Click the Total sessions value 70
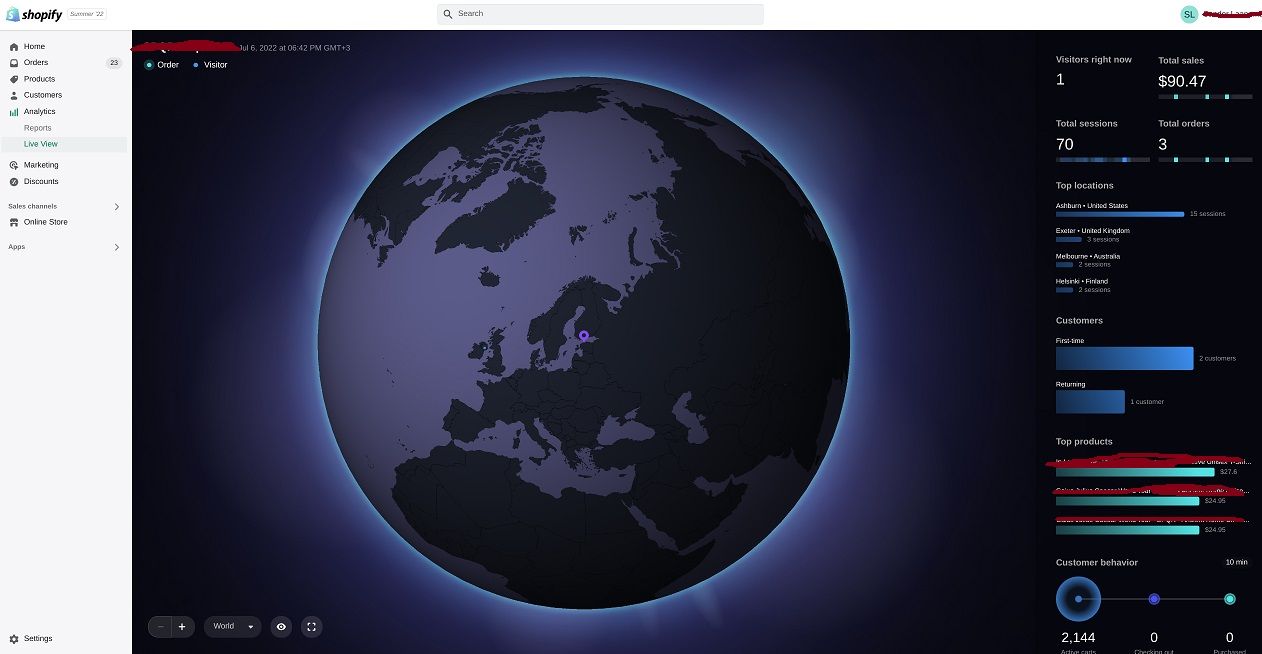Image resolution: width=1262 pixels, height=654 pixels. click(x=1065, y=145)
